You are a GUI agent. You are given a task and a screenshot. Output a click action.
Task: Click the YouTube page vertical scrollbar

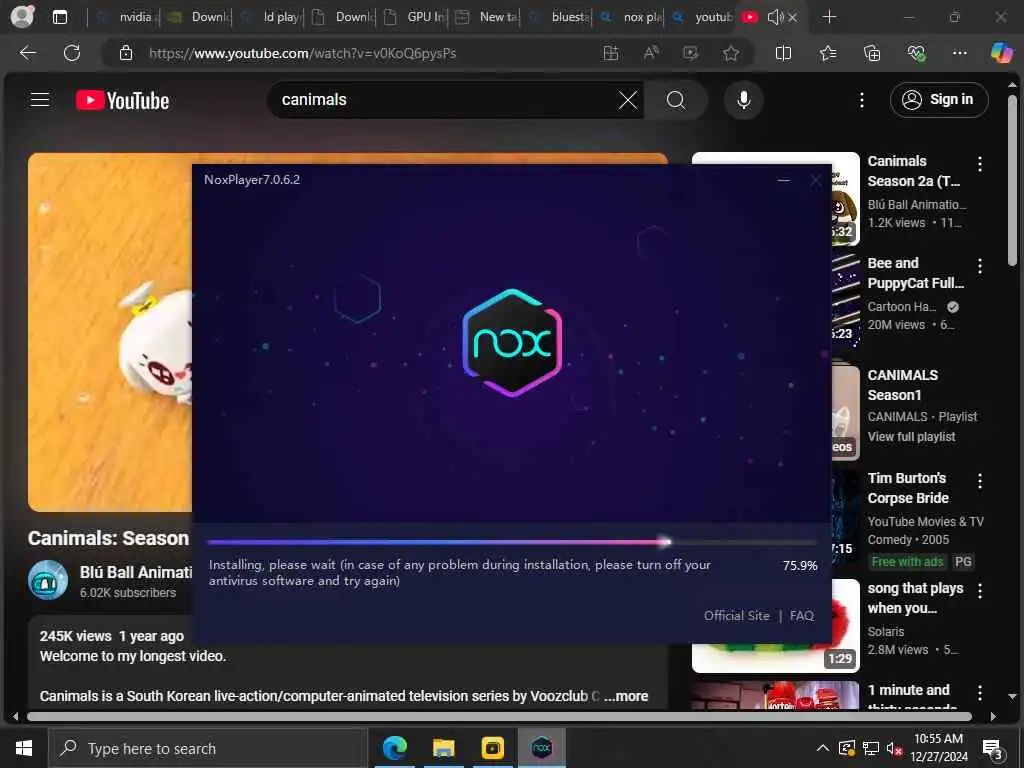(x=1012, y=180)
